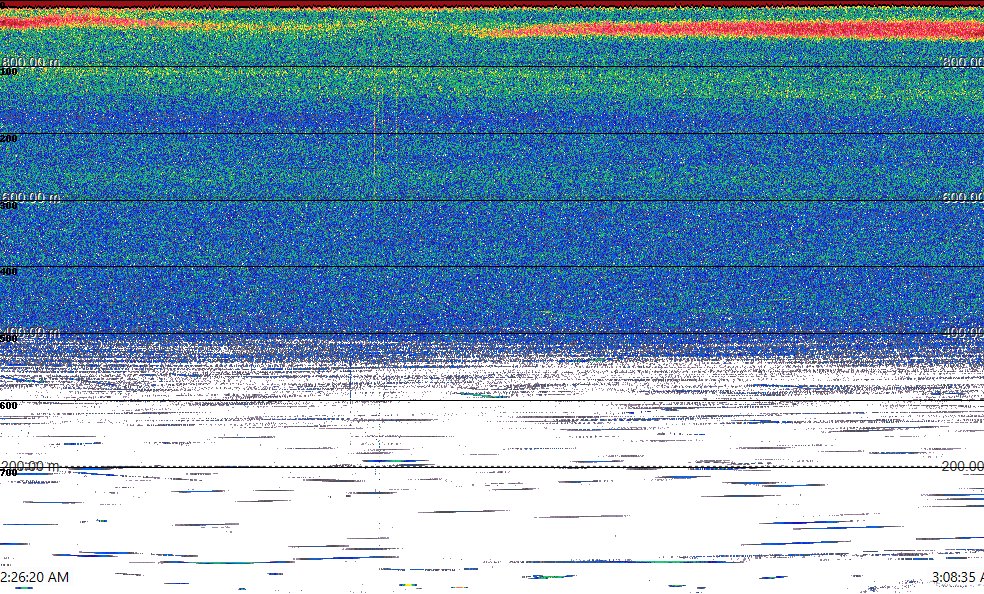Image resolution: width=984 pixels, height=594 pixels.
Task: Select the right-edge 600 m range label
Action: (963, 197)
